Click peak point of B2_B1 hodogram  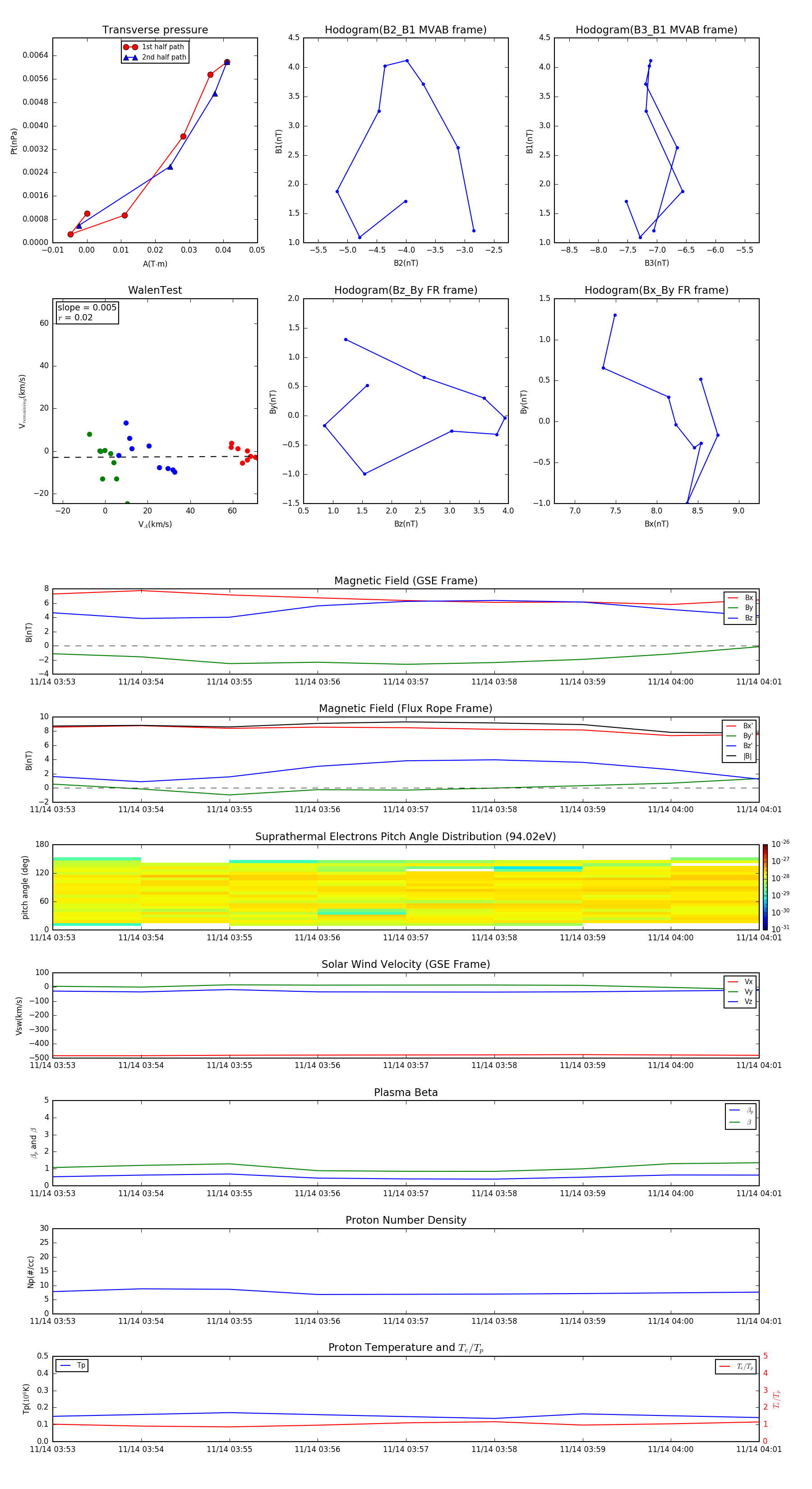[x=407, y=61]
